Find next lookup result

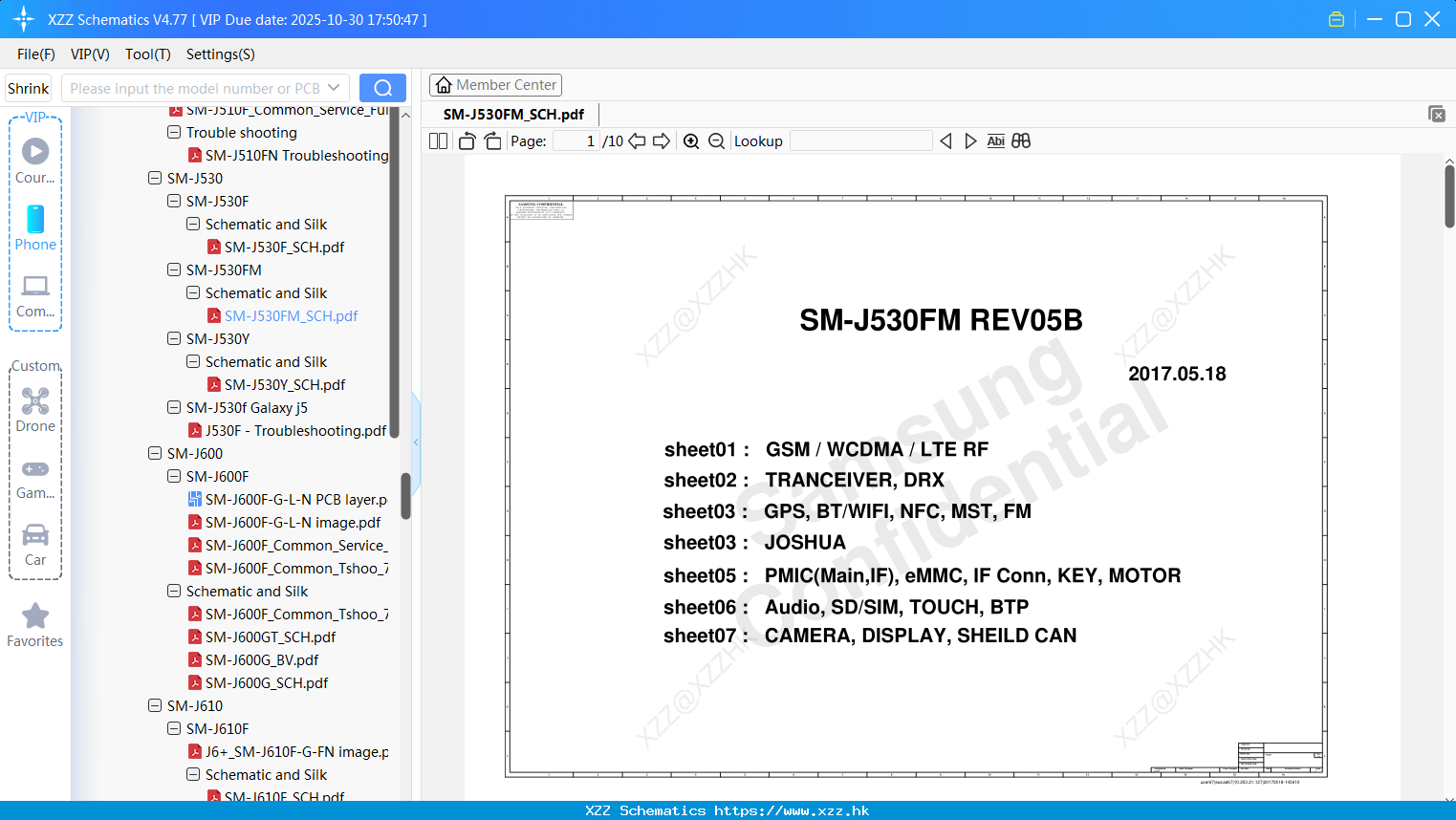click(x=970, y=141)
